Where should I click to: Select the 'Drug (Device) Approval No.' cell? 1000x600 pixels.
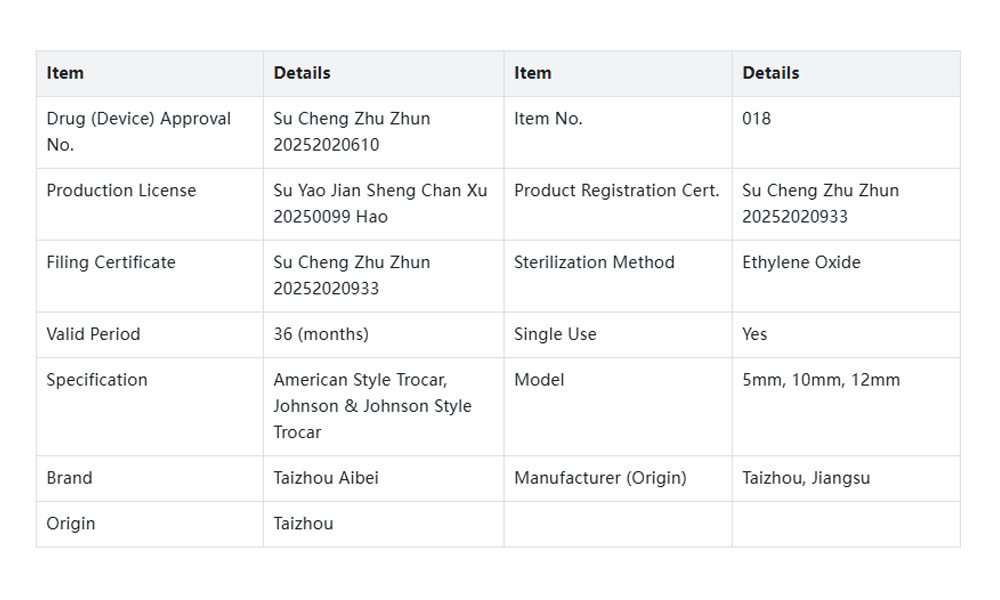coord(138,131)
